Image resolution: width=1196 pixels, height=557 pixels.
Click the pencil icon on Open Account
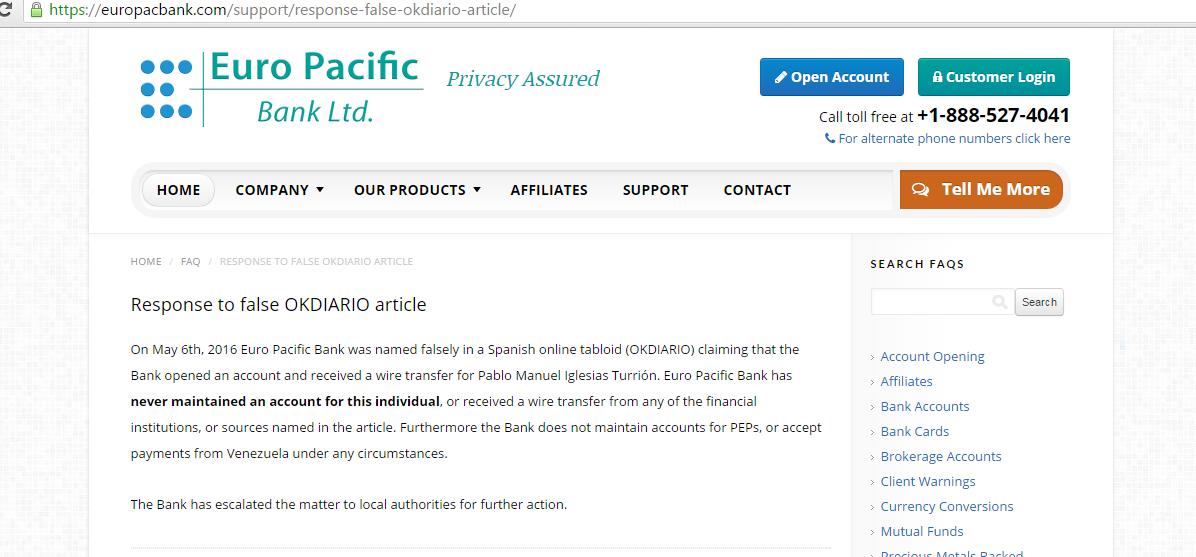click(x=781, y=77)
